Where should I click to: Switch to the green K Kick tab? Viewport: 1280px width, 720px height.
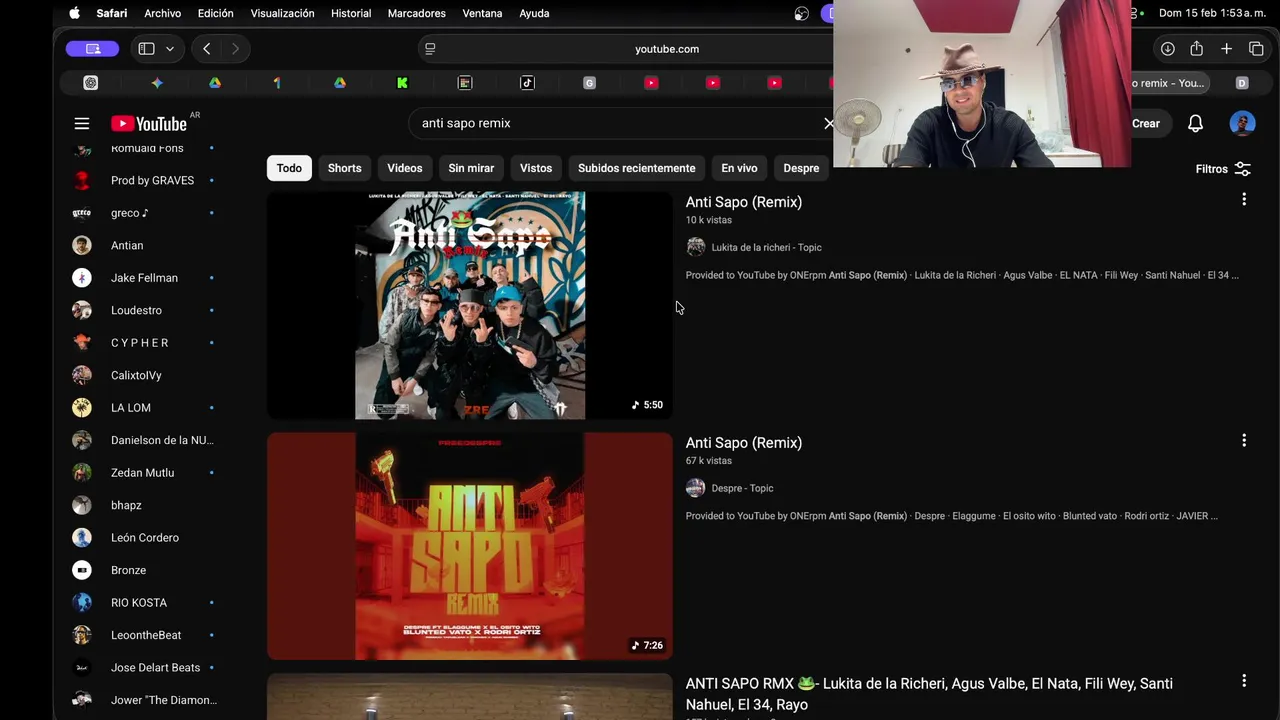(x=402, y=83)
